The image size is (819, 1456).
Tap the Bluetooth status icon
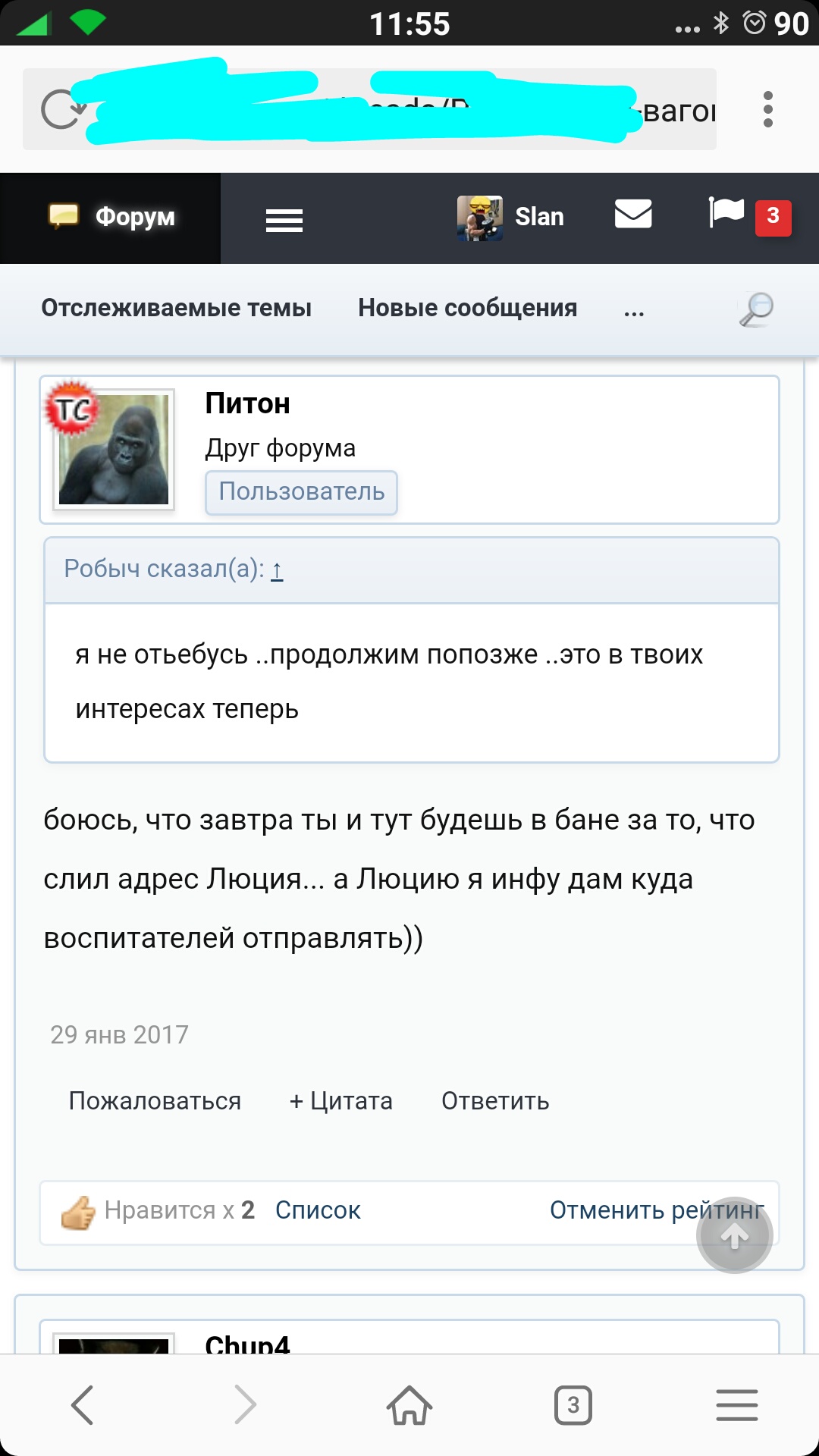[721, 23]
